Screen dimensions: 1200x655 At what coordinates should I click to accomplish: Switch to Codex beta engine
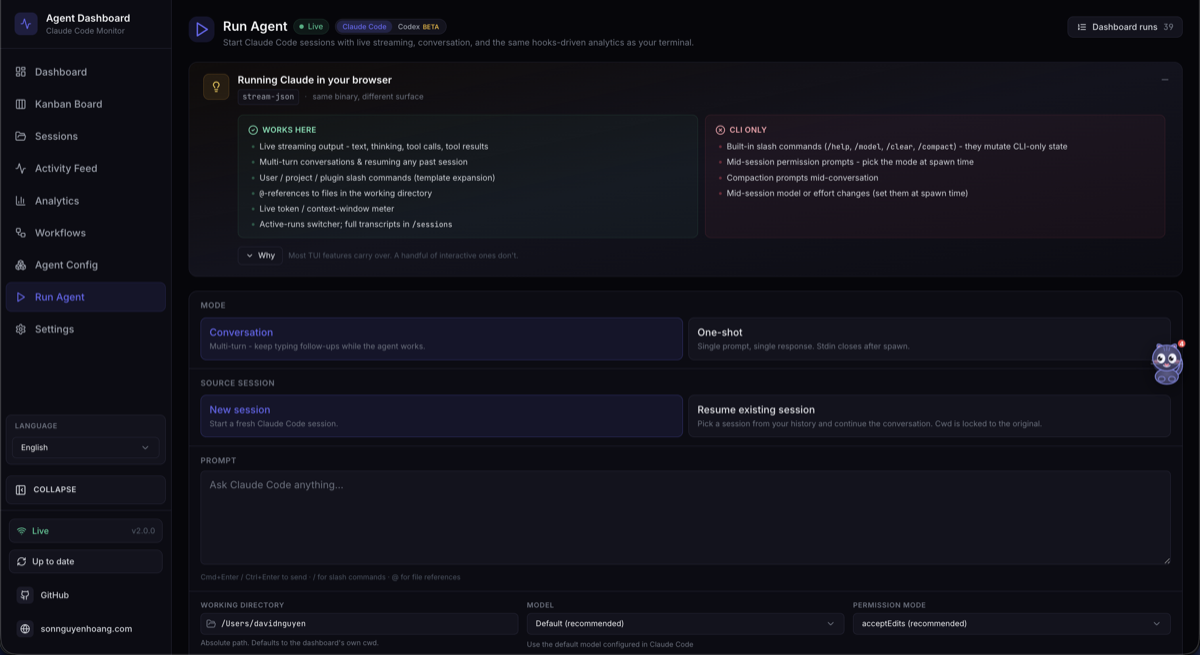click(x=418, y=27)
